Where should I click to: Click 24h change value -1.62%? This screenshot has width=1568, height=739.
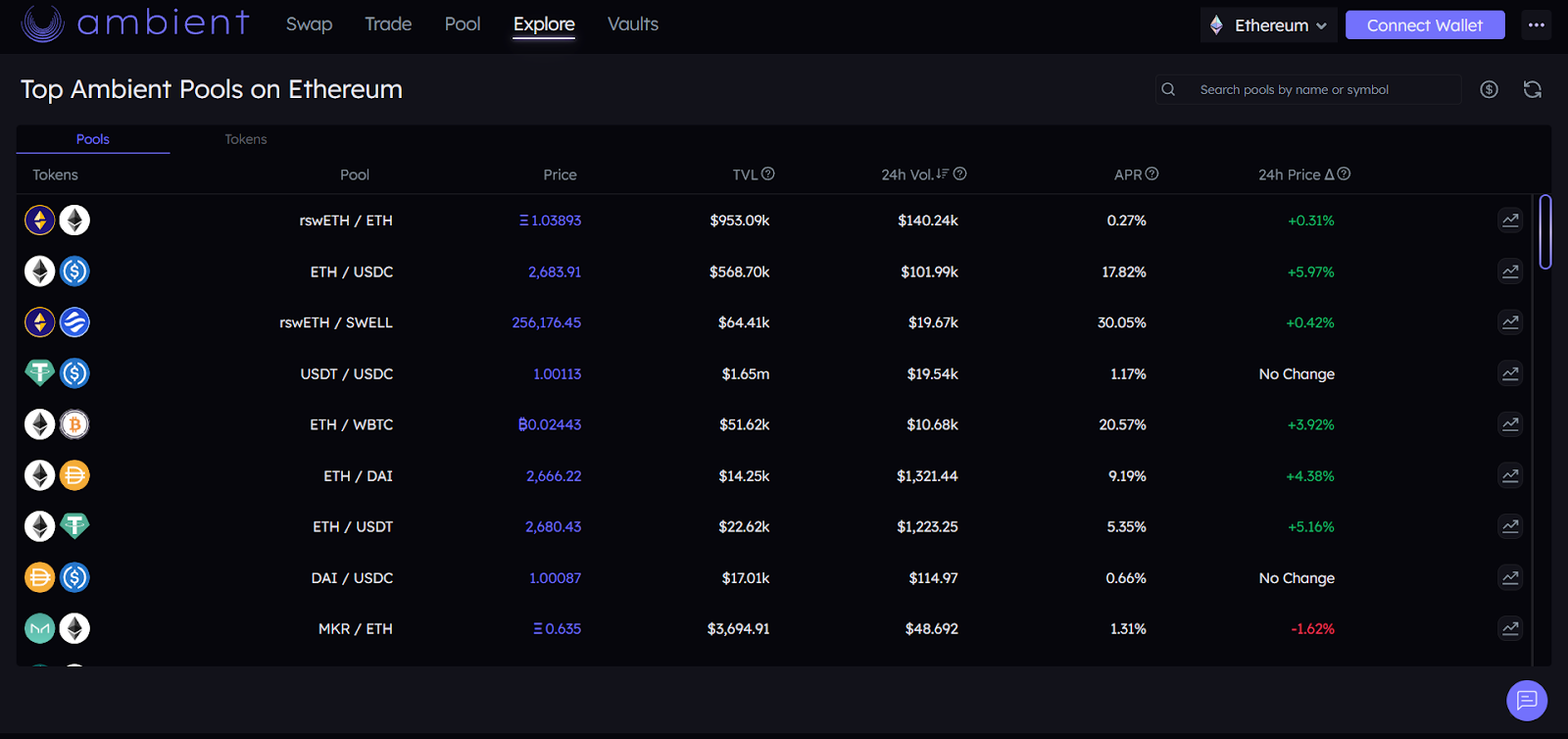[1313, 628]
